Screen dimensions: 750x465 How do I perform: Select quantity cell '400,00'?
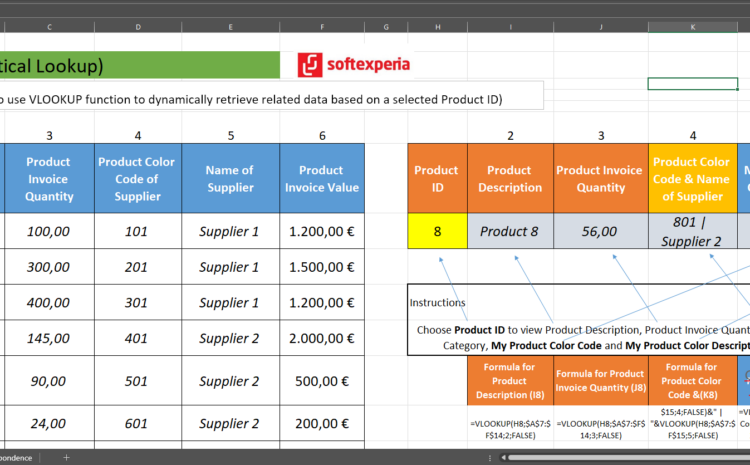point(49,302)
